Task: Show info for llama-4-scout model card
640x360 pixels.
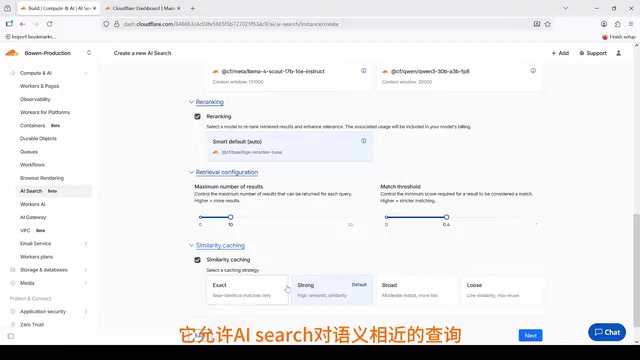Action: (x=363, y=71)
